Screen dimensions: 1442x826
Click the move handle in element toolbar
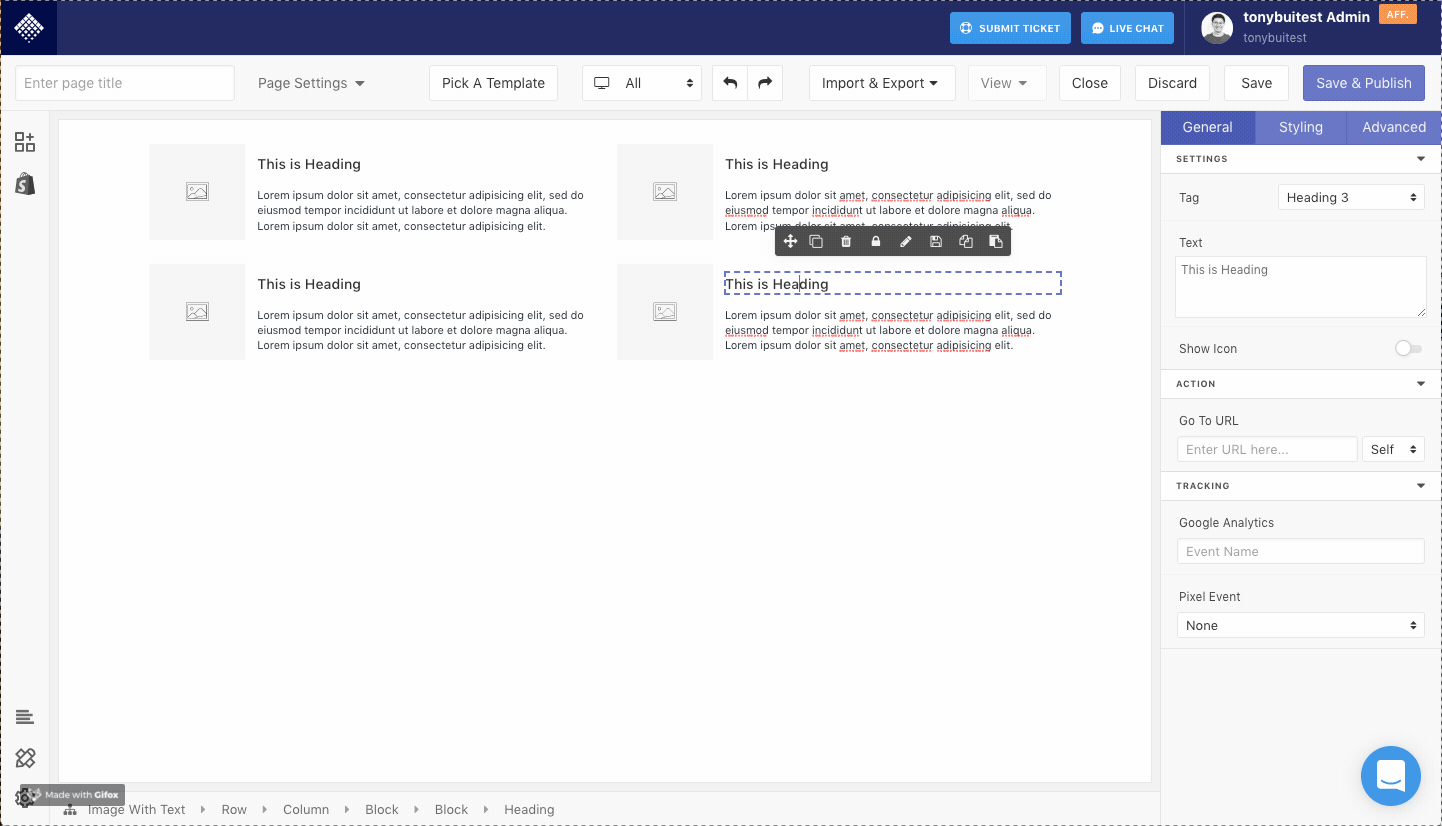[790, 242]
